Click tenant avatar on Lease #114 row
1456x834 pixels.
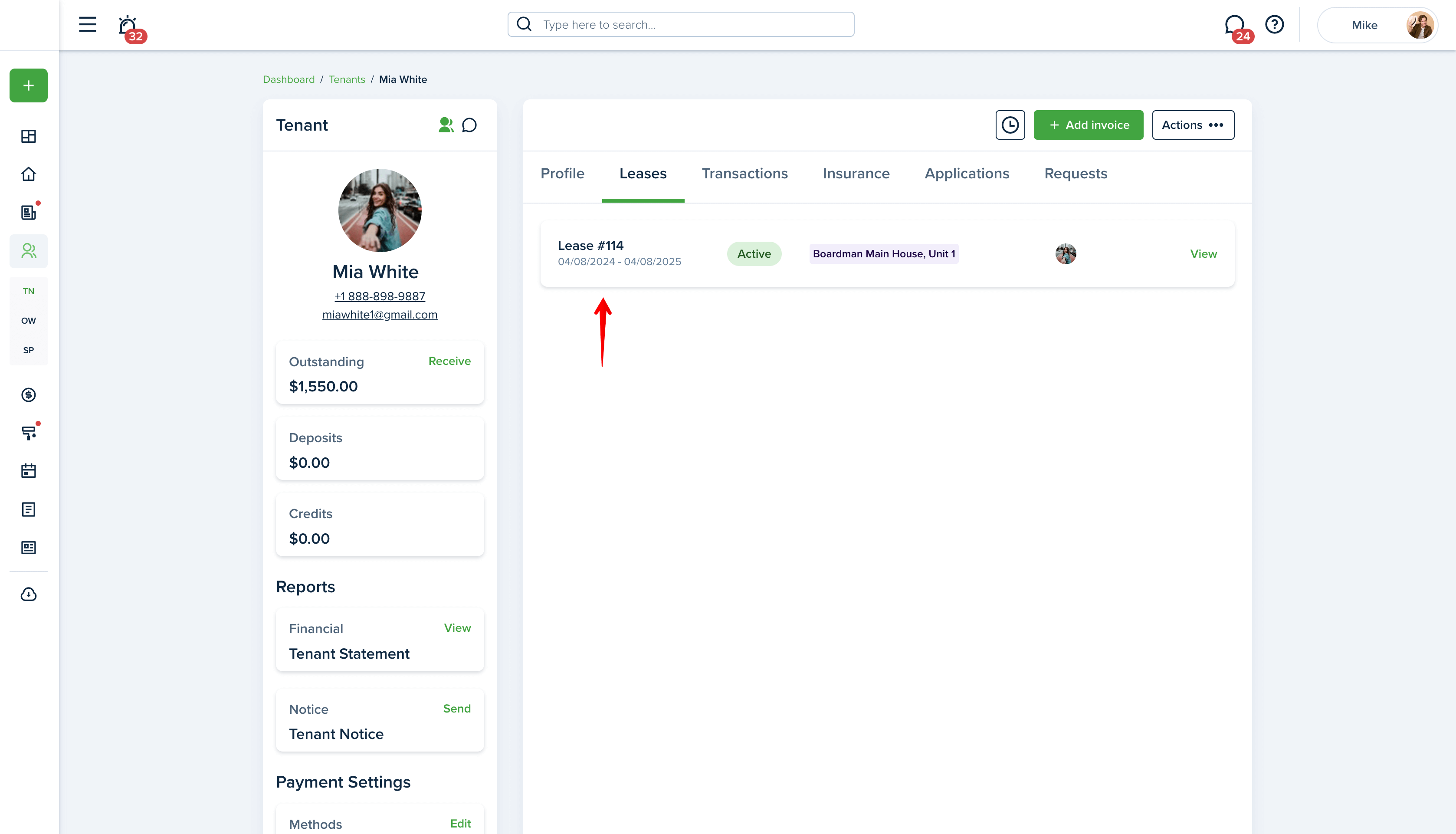(1066, 254)
